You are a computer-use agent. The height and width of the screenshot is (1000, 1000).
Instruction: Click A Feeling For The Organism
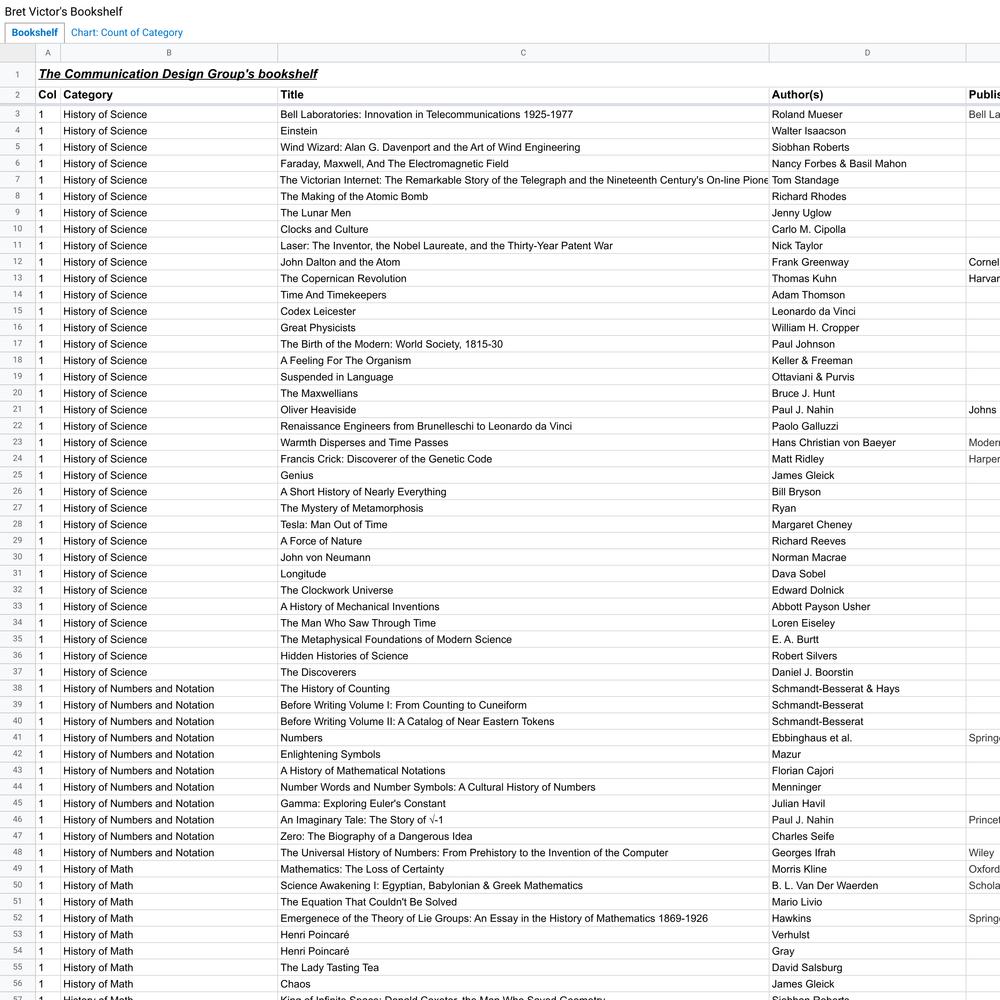click(x=523, y=360)
